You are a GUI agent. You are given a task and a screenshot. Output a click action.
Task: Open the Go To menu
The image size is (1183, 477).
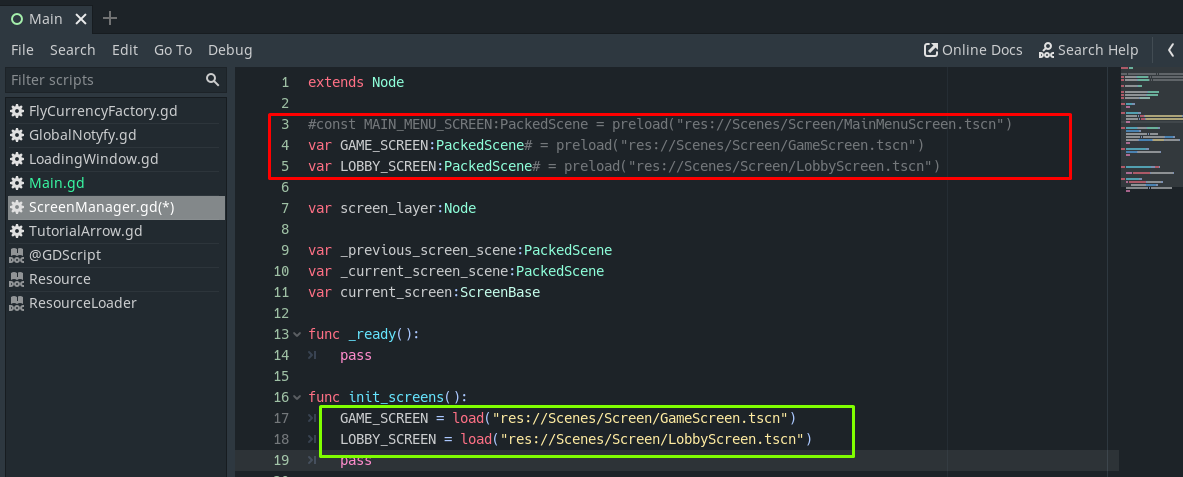[173, 50]
